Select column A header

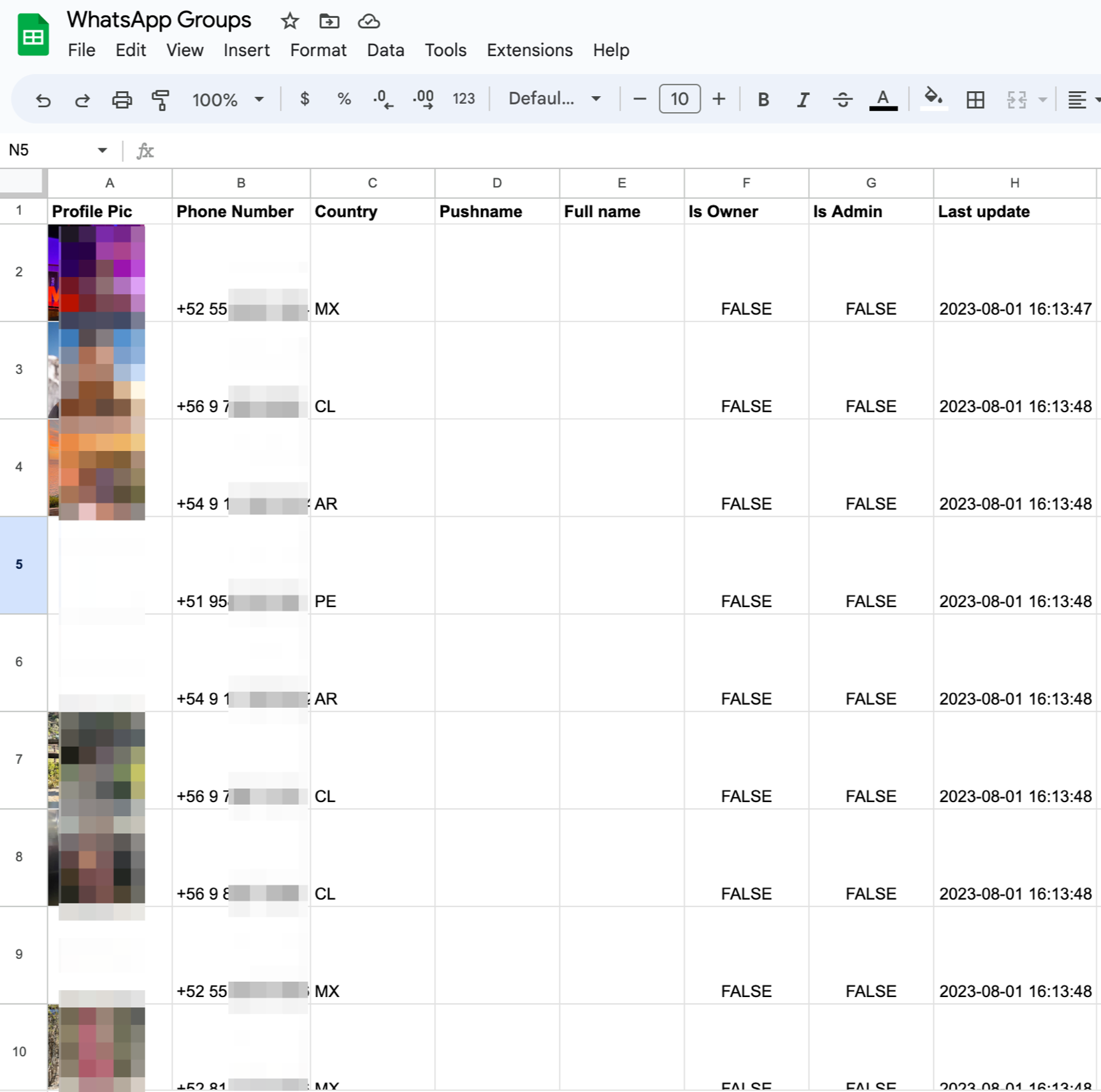(110, 183)
